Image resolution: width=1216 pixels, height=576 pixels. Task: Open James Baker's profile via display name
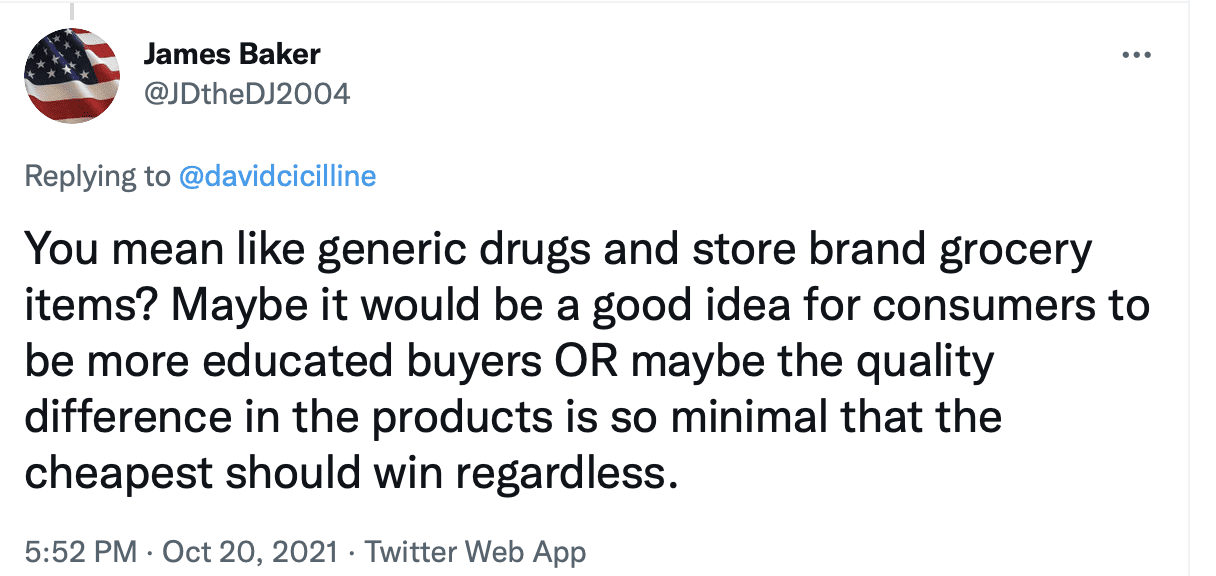click(x=231, y=54)
